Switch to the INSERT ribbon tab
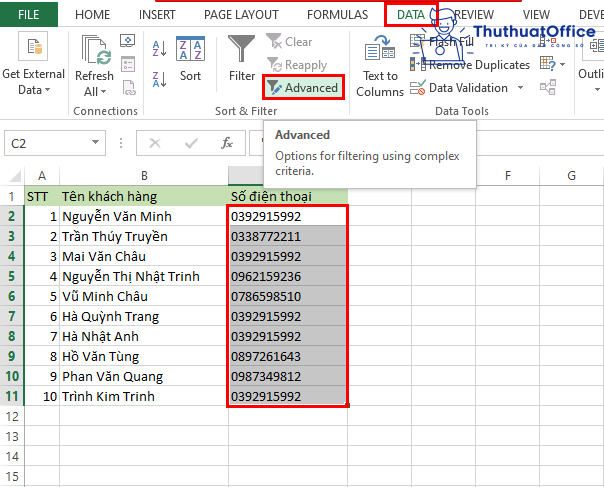 pos(157,15)
